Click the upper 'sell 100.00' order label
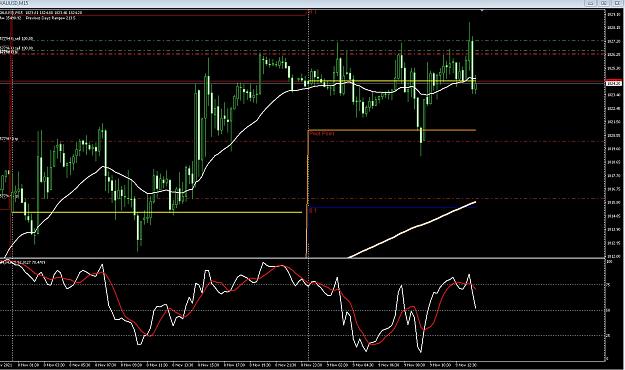625x370 pixels. (18, 39)
